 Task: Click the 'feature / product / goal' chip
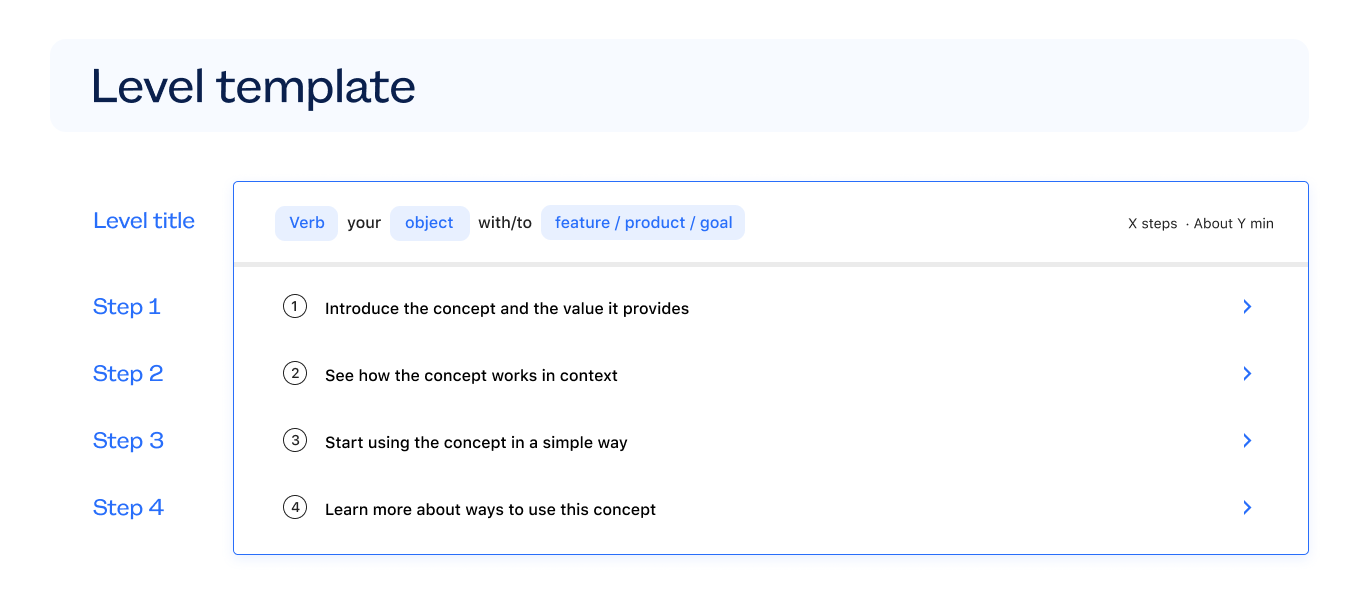coord(643,223)
